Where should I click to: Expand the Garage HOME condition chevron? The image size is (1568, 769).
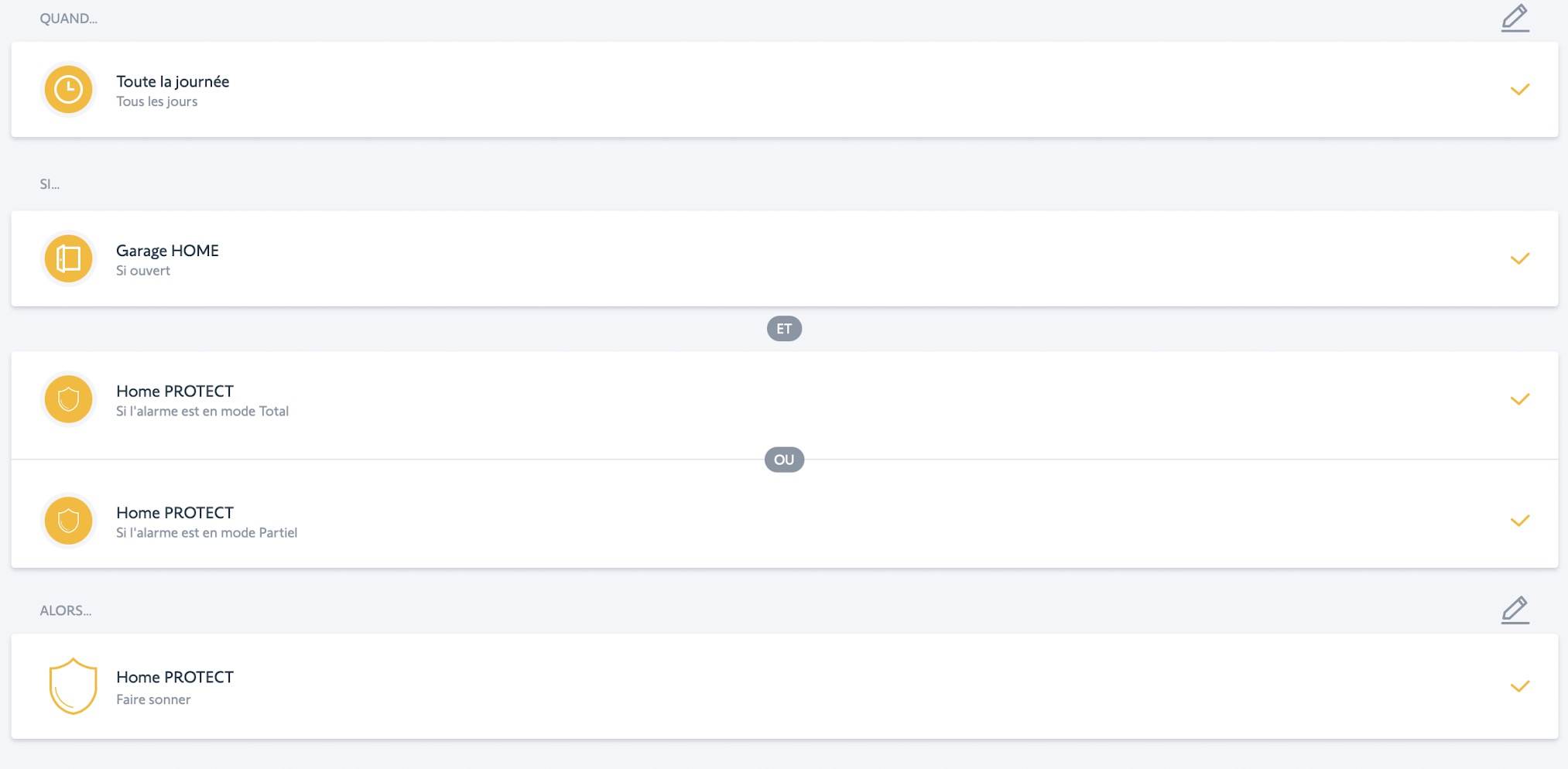point(1519,258)
